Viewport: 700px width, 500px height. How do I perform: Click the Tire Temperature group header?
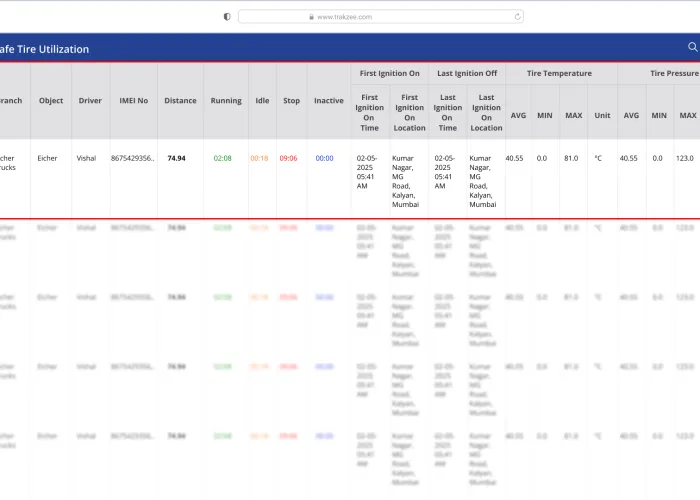click(560, 73)
